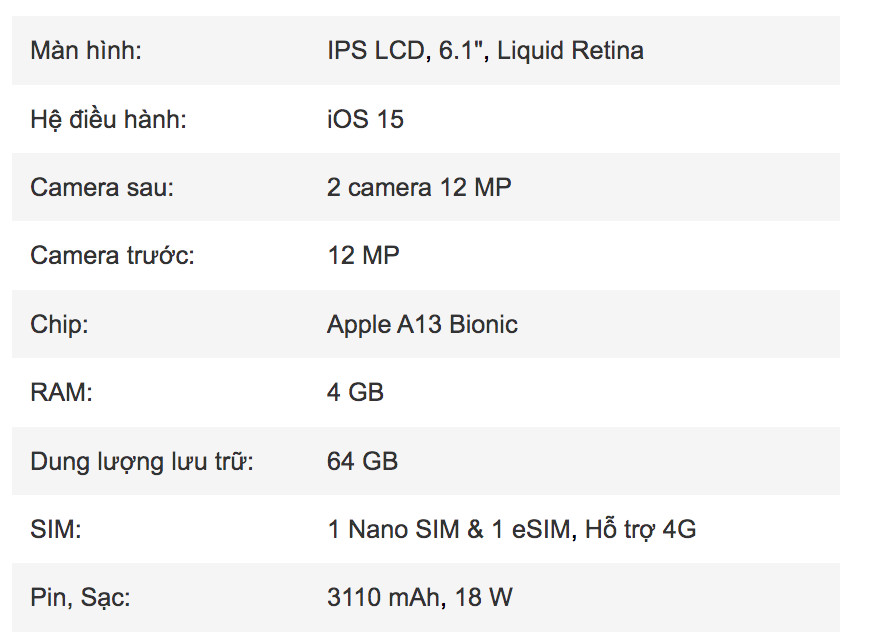The image size is (892, 634).
Task: Click the 'Camera sau:' label
Action: (102, 187)
